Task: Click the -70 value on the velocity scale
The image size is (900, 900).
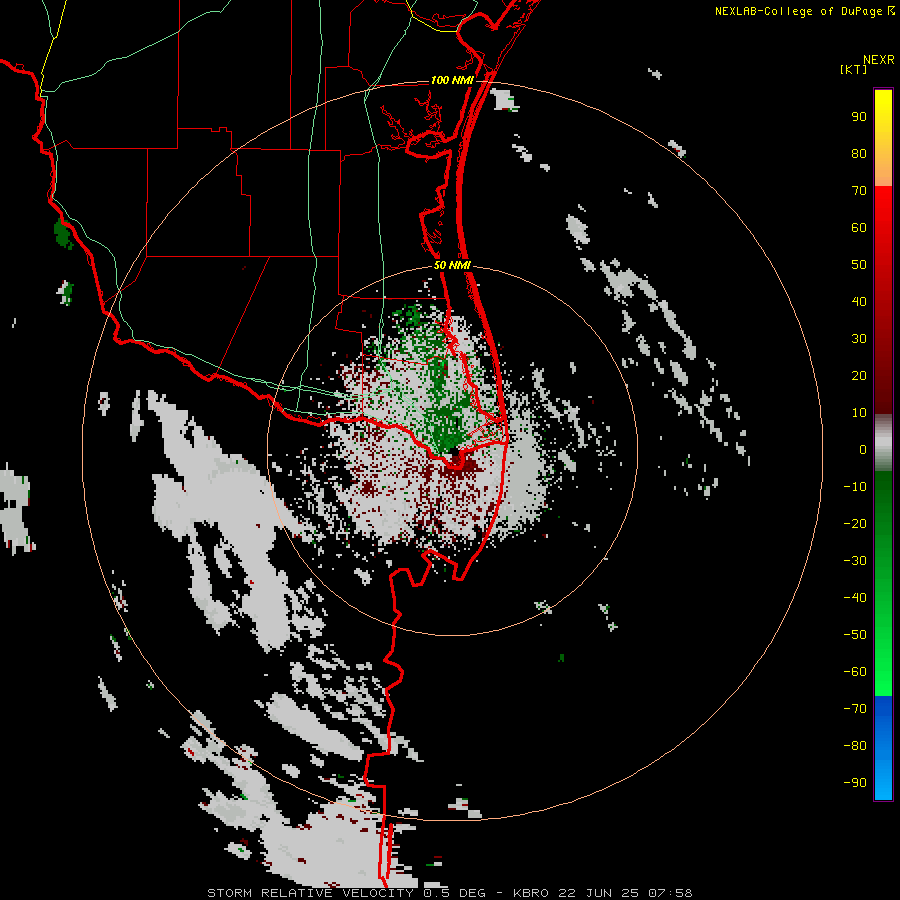Action: click(855, 709)
